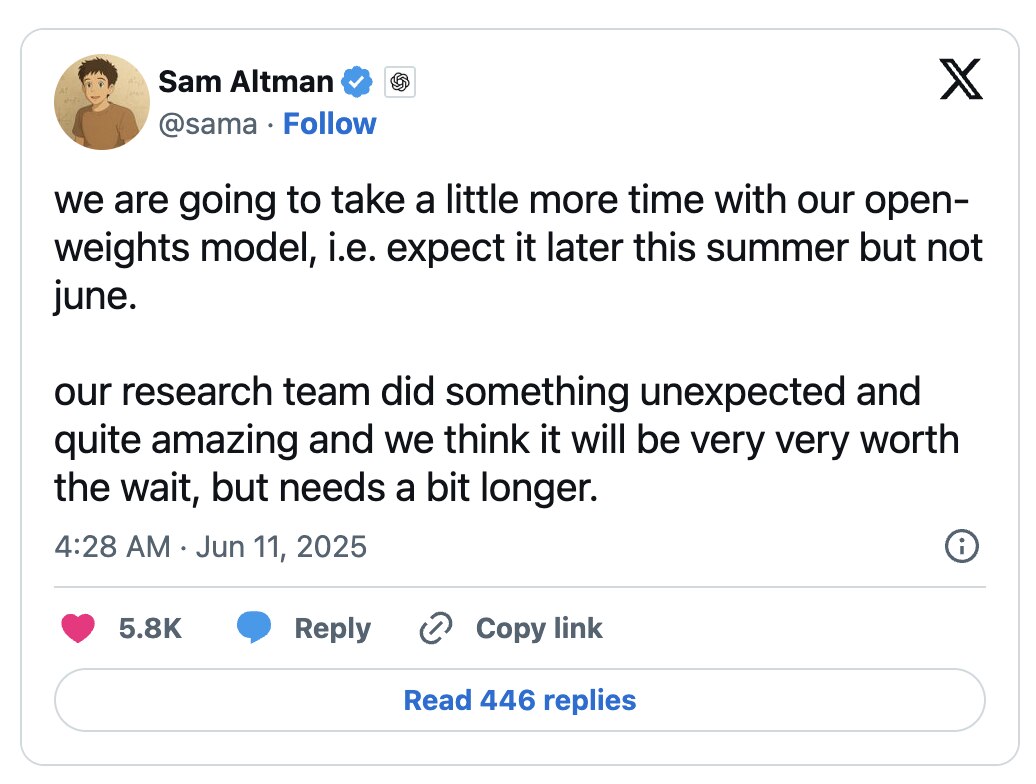Click the blue verified checkmark badge
This screenshot has height=784, width=1036.
[358, 82]
